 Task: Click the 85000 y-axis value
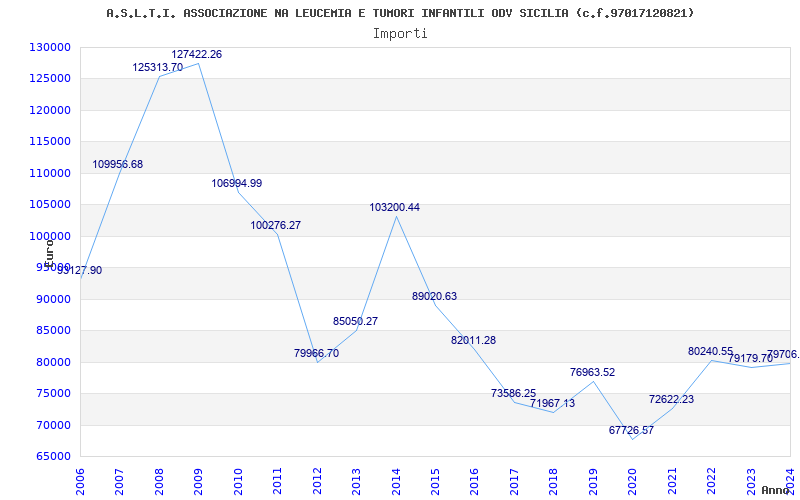point(54,331)
